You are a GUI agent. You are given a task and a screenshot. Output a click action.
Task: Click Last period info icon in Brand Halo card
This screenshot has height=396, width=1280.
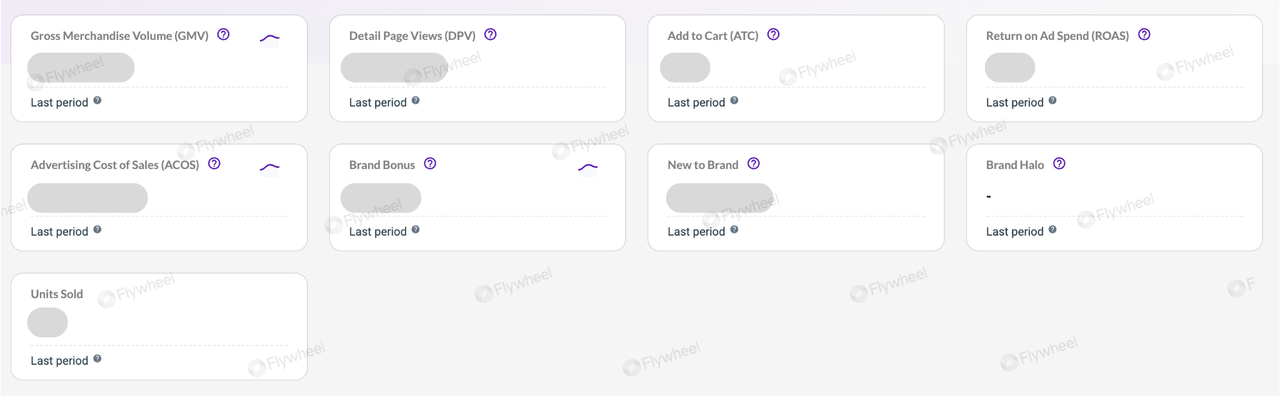coord(1053,230)
